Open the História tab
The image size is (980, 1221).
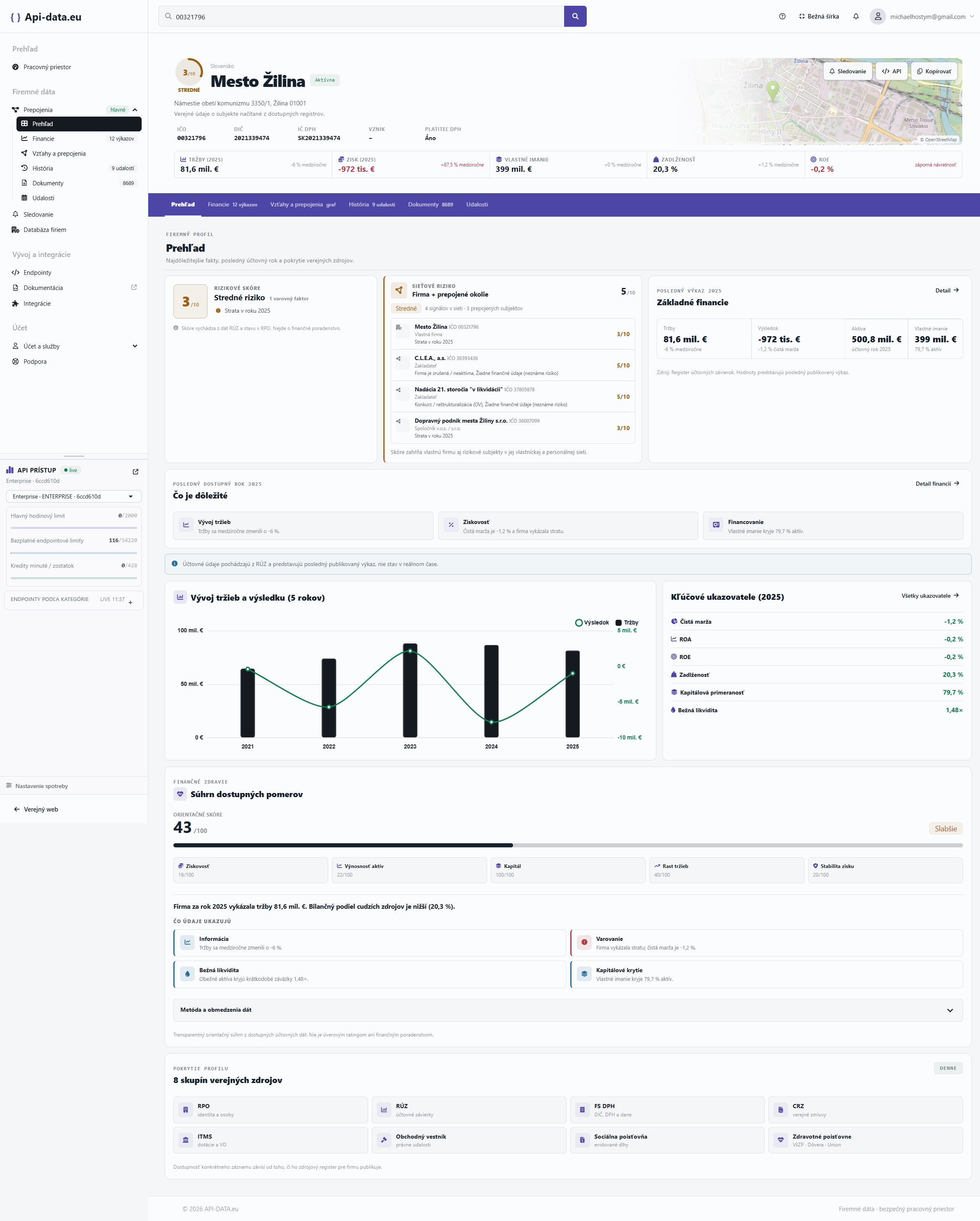(372, 204)
